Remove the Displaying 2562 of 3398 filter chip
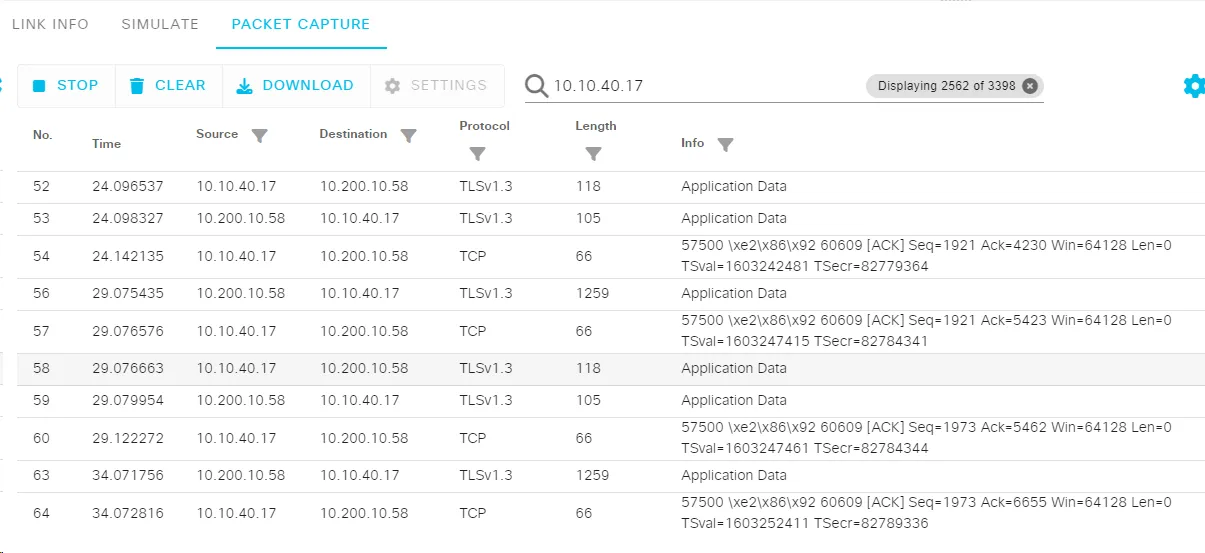The image size is (1205, 553). [x=1030, y=86]
